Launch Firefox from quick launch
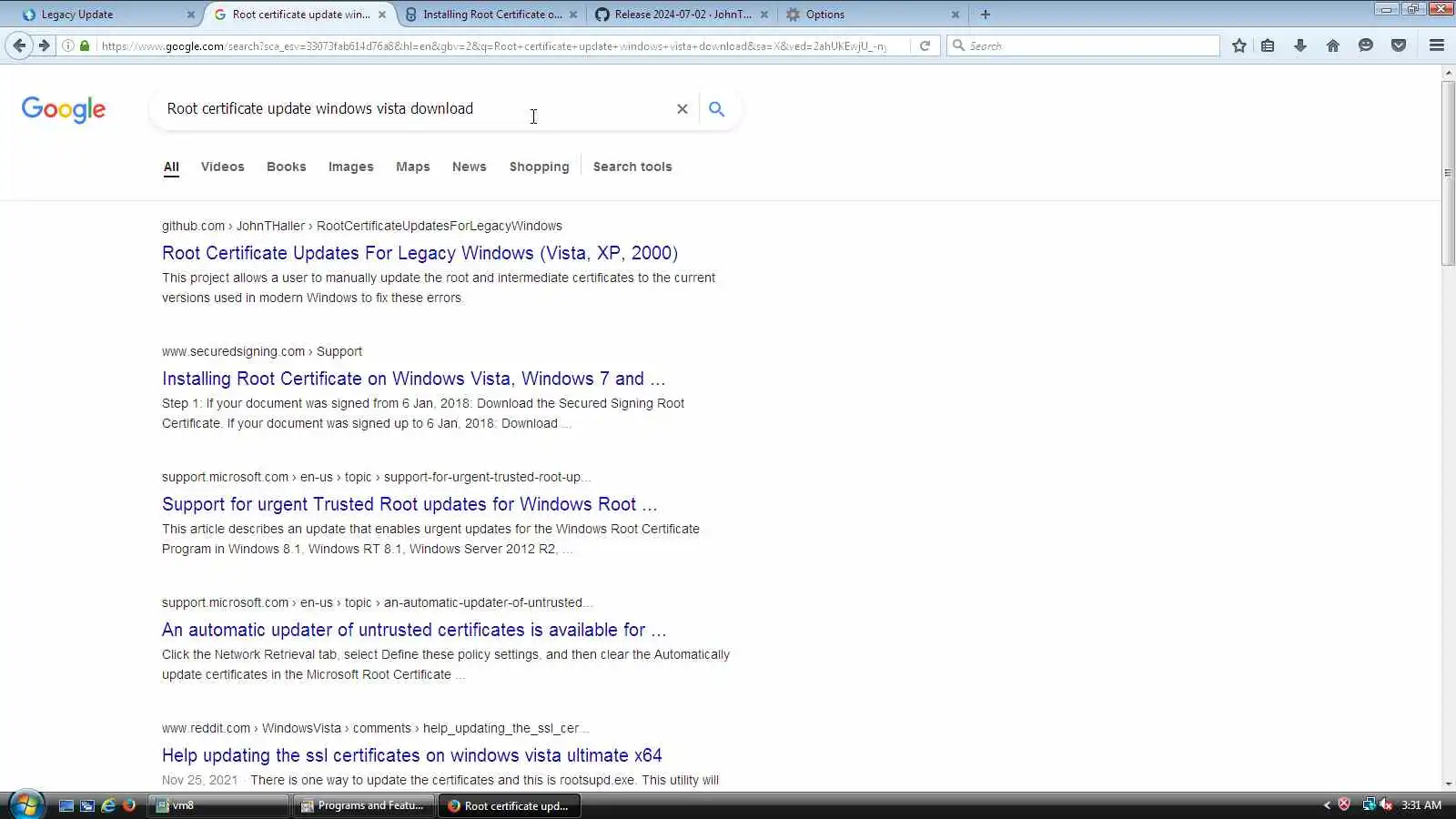 point(129,805)
